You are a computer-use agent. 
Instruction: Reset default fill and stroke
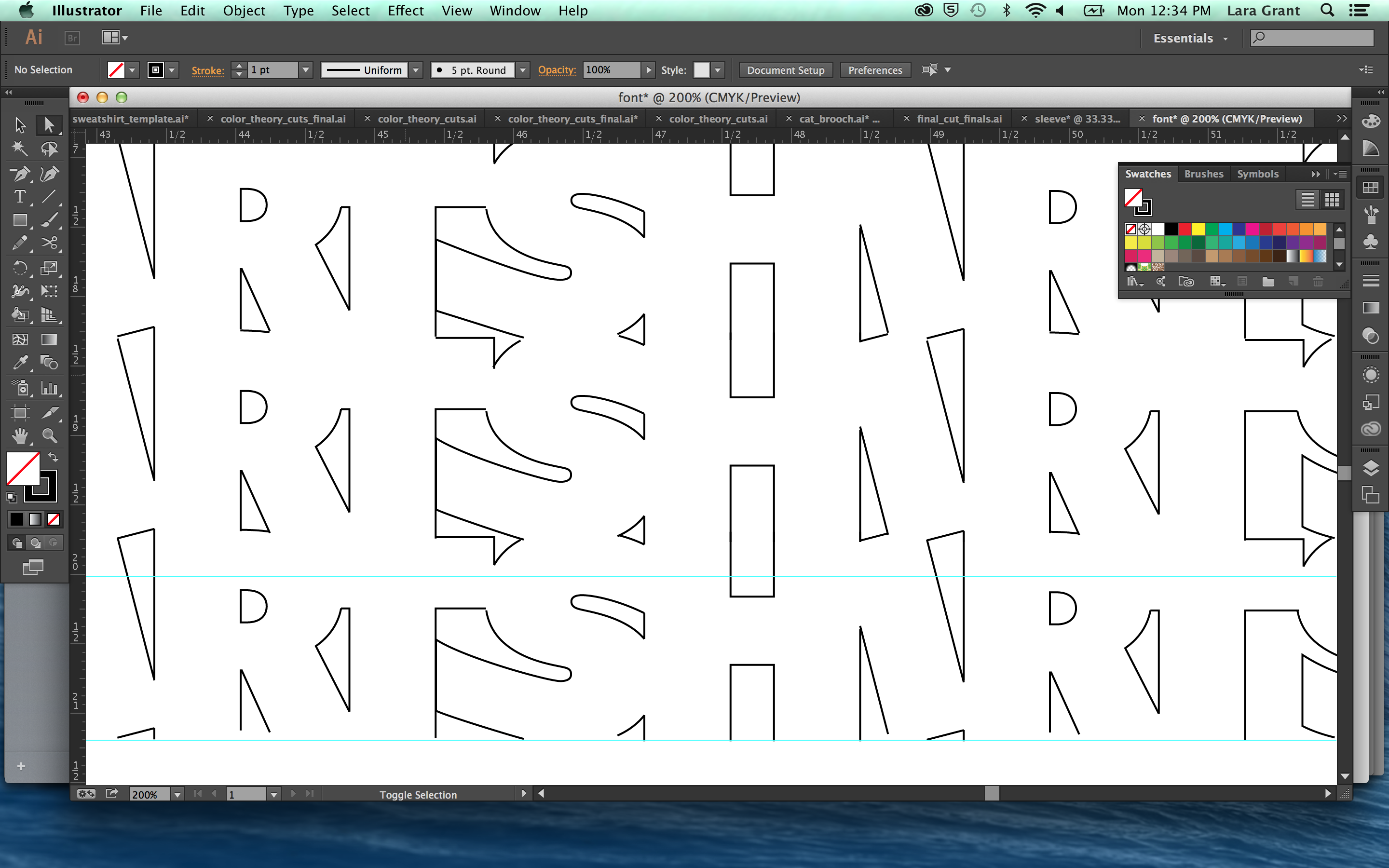click(x=12, y=497)
